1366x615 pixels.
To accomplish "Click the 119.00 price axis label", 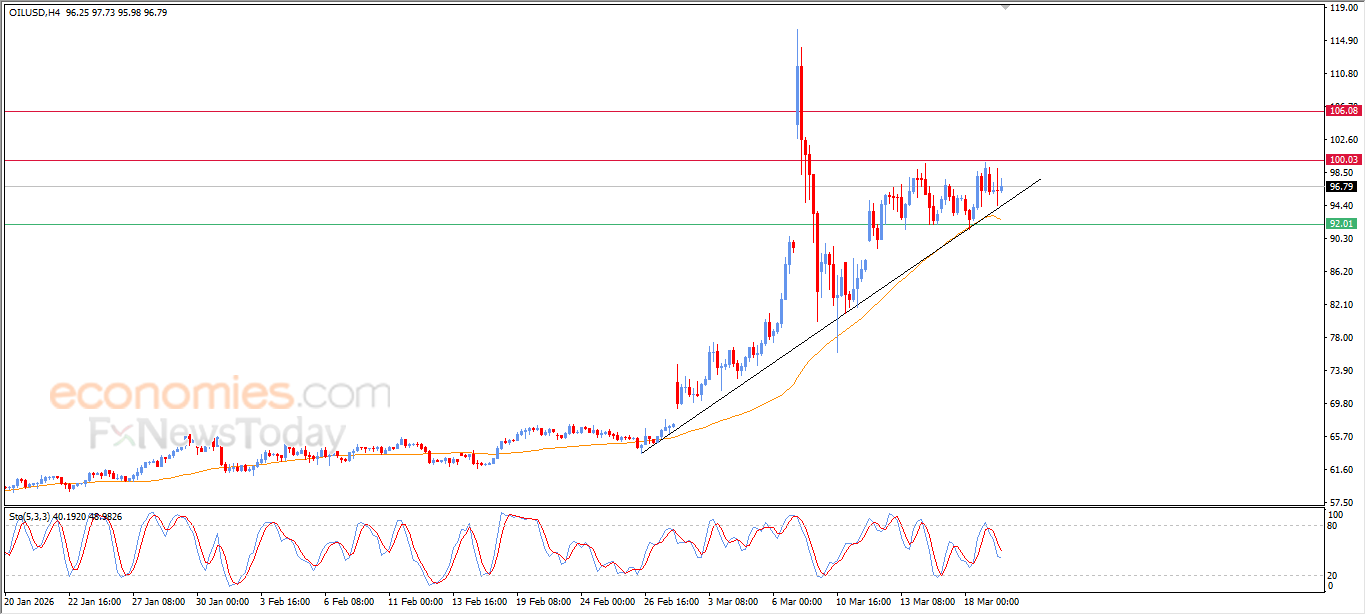I will click(1343, 7).
